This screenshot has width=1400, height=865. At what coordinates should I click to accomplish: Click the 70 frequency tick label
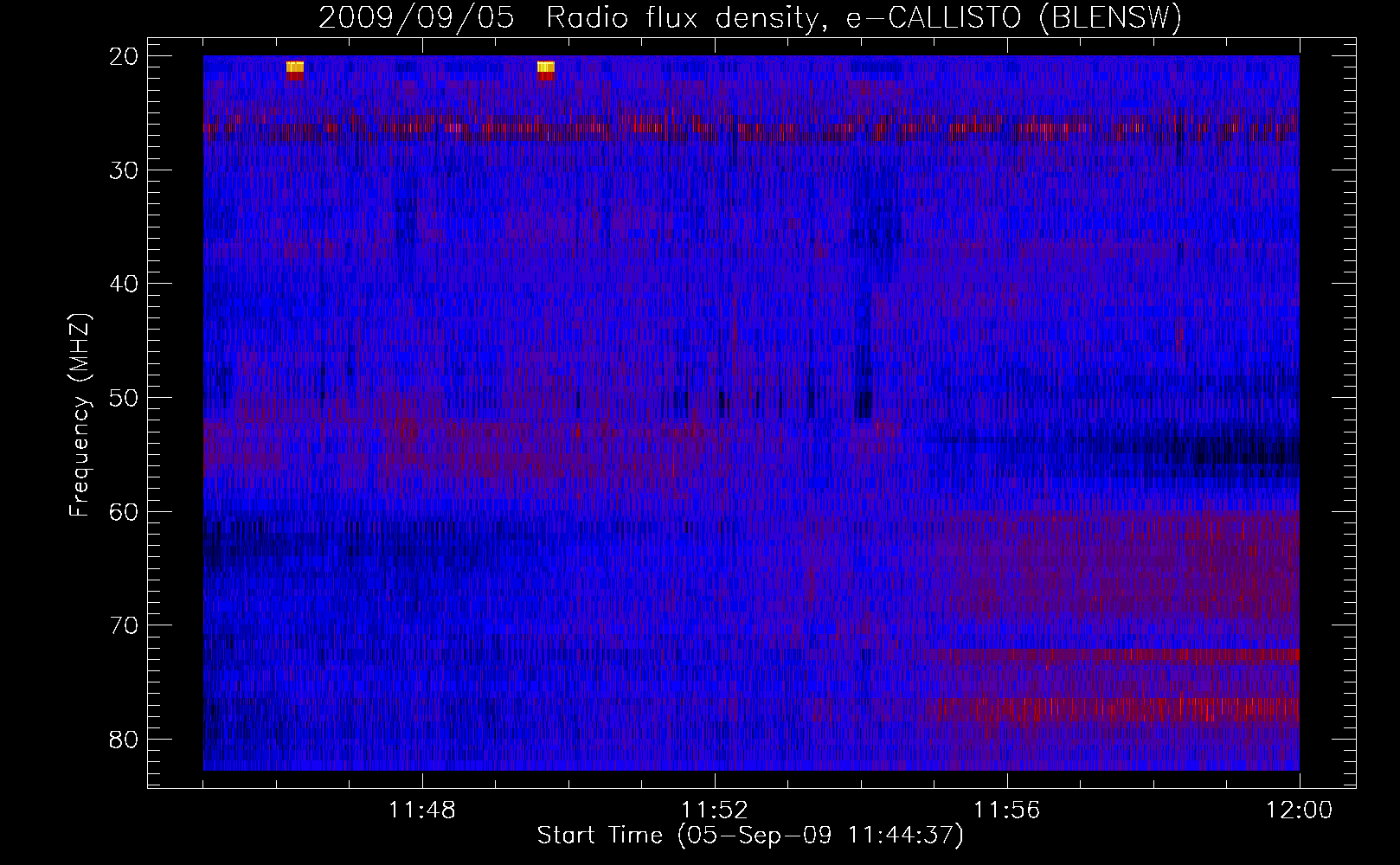coord(124,625)
